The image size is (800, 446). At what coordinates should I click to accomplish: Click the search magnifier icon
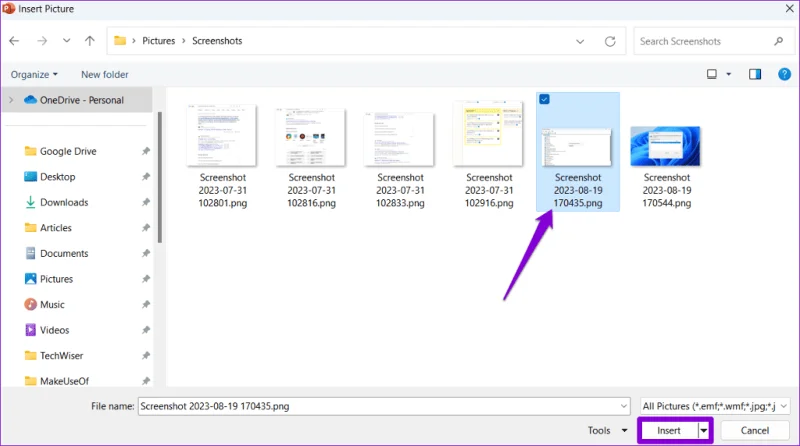click(x=779, y=41)
